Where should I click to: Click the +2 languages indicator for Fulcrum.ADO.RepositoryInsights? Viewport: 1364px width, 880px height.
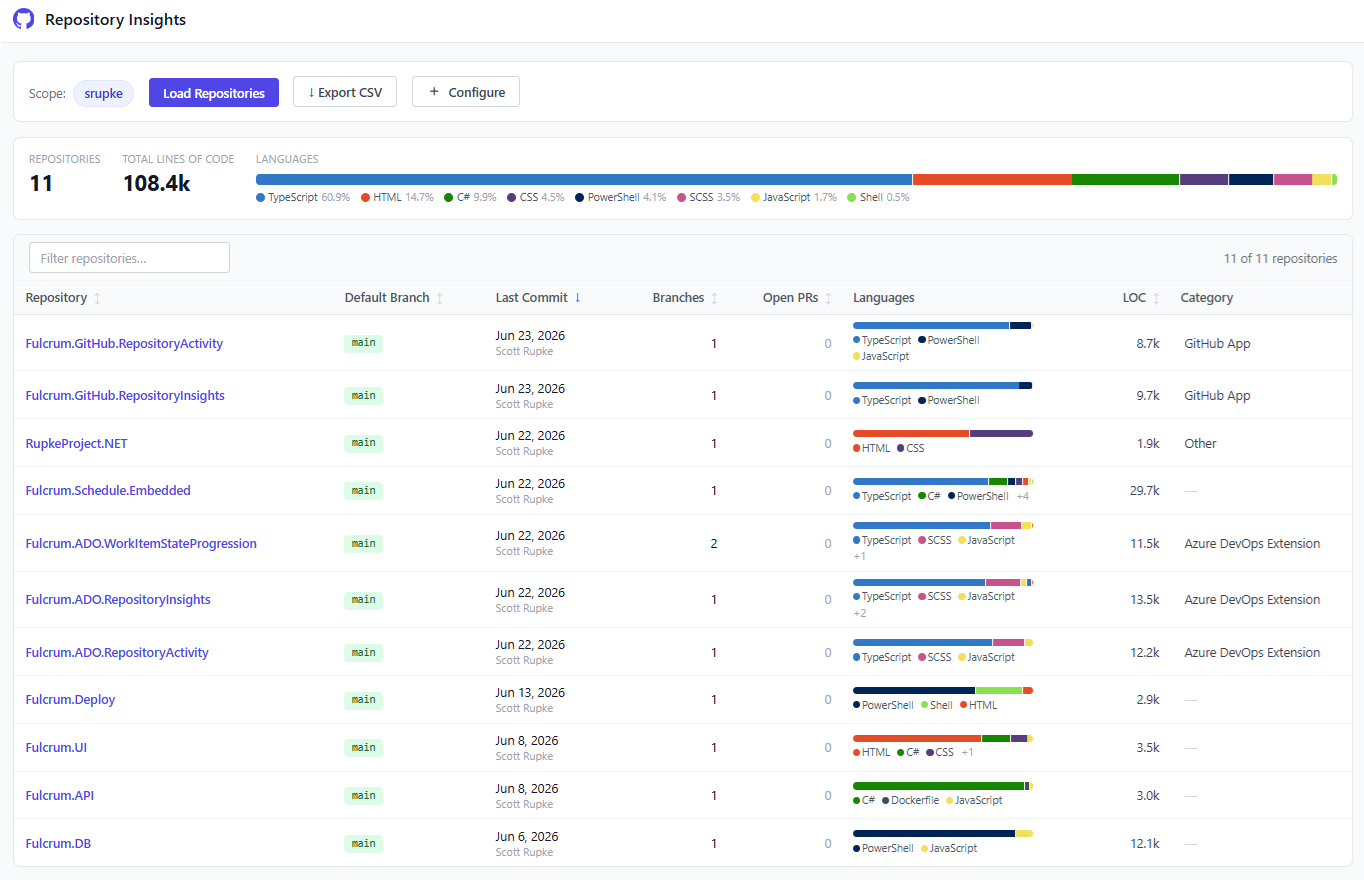click(x=860, y=613)
